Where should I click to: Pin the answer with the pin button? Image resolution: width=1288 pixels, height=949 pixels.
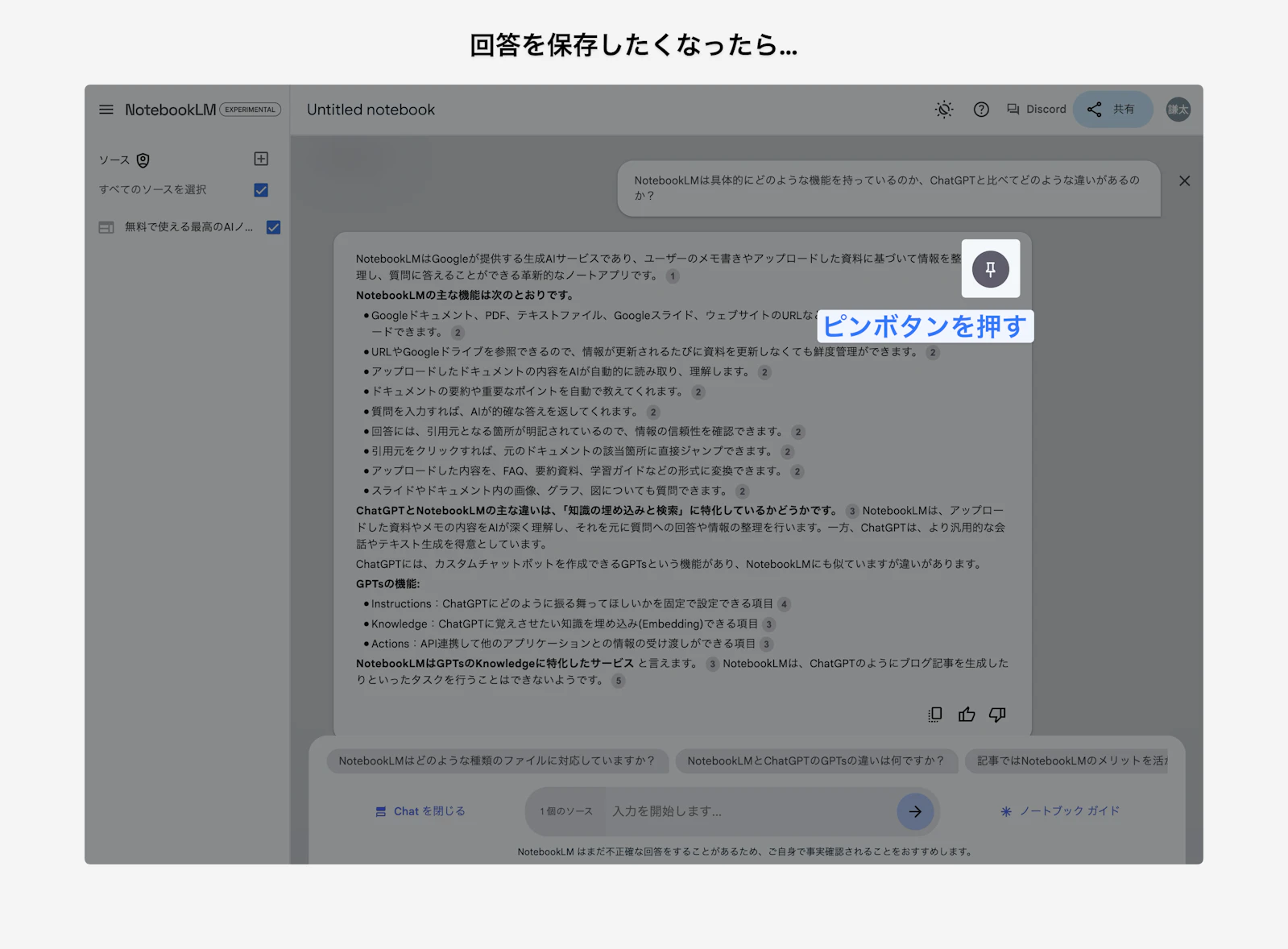click(991, 269)
